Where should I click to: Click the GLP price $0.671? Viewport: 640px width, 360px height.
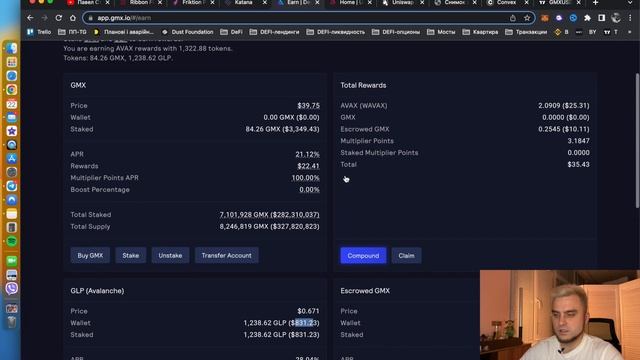coord(309,311)
